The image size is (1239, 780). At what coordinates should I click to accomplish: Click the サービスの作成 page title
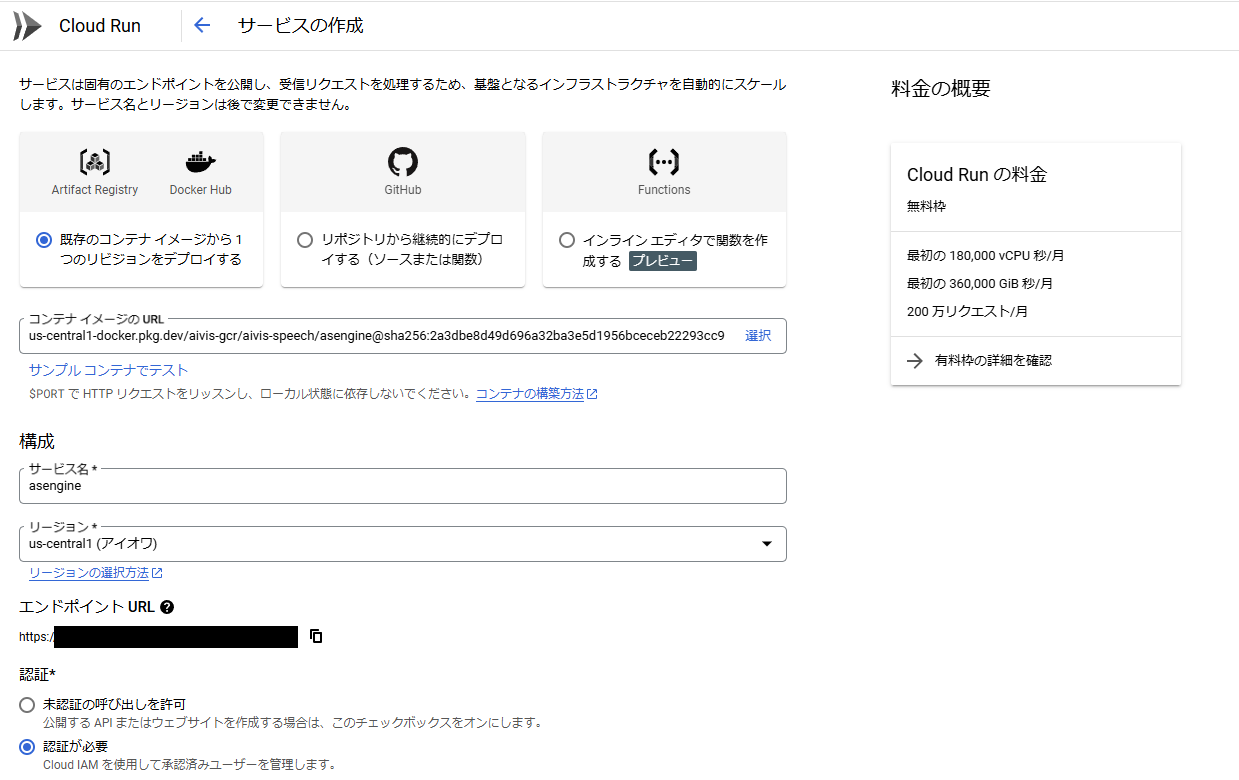click(301, 26)
